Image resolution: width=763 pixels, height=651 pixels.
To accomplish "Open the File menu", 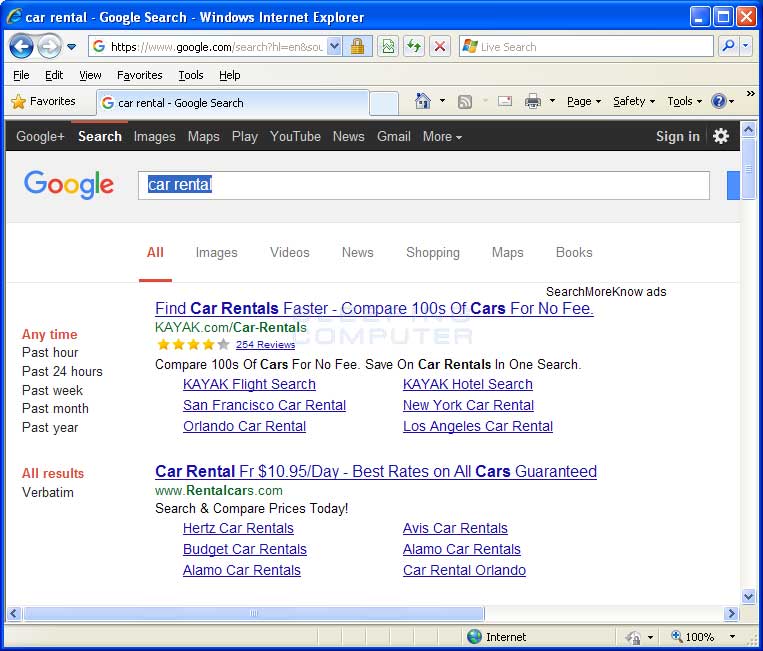I will tap(21, 75).
